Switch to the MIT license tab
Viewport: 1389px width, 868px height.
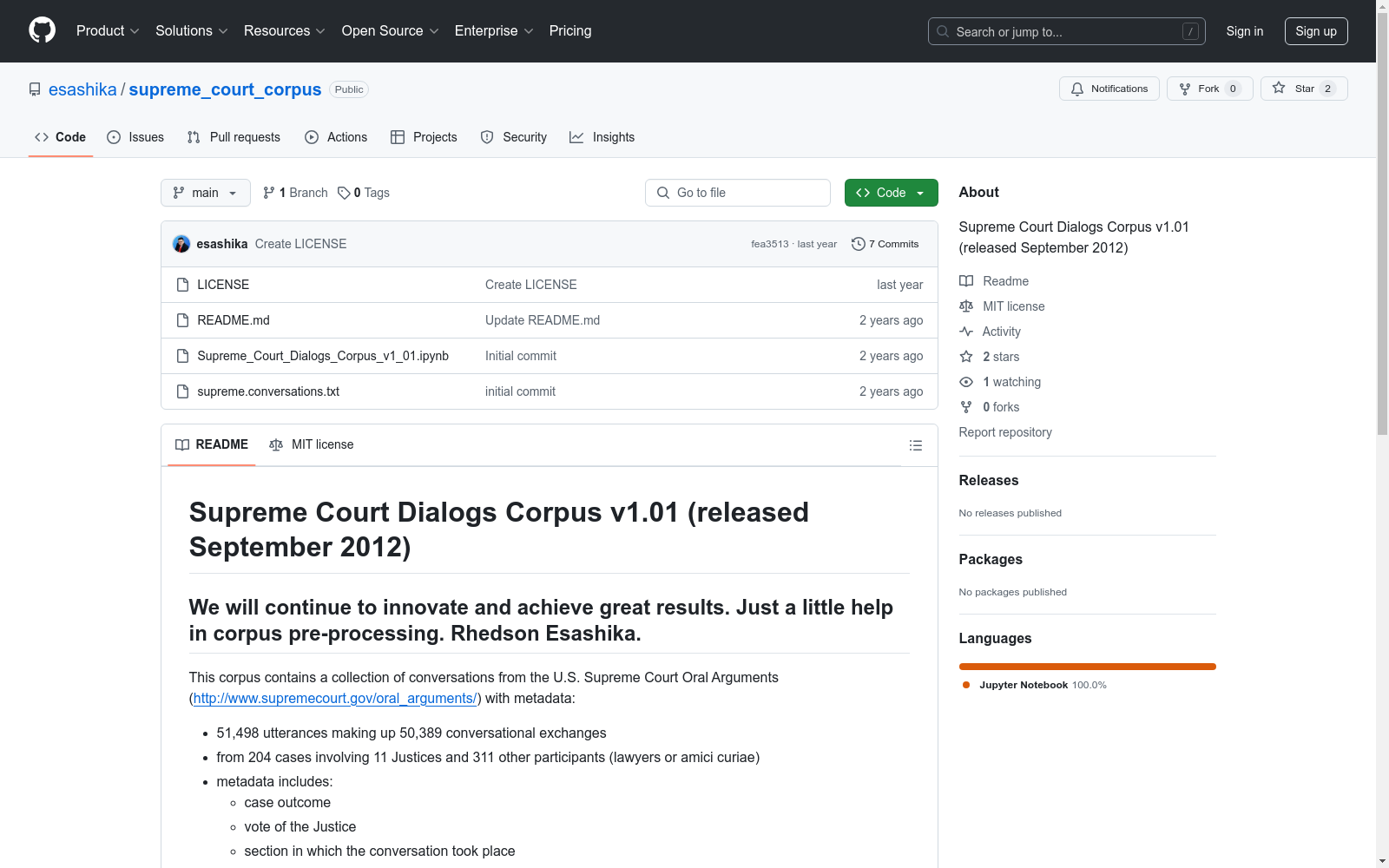[312, 444]
